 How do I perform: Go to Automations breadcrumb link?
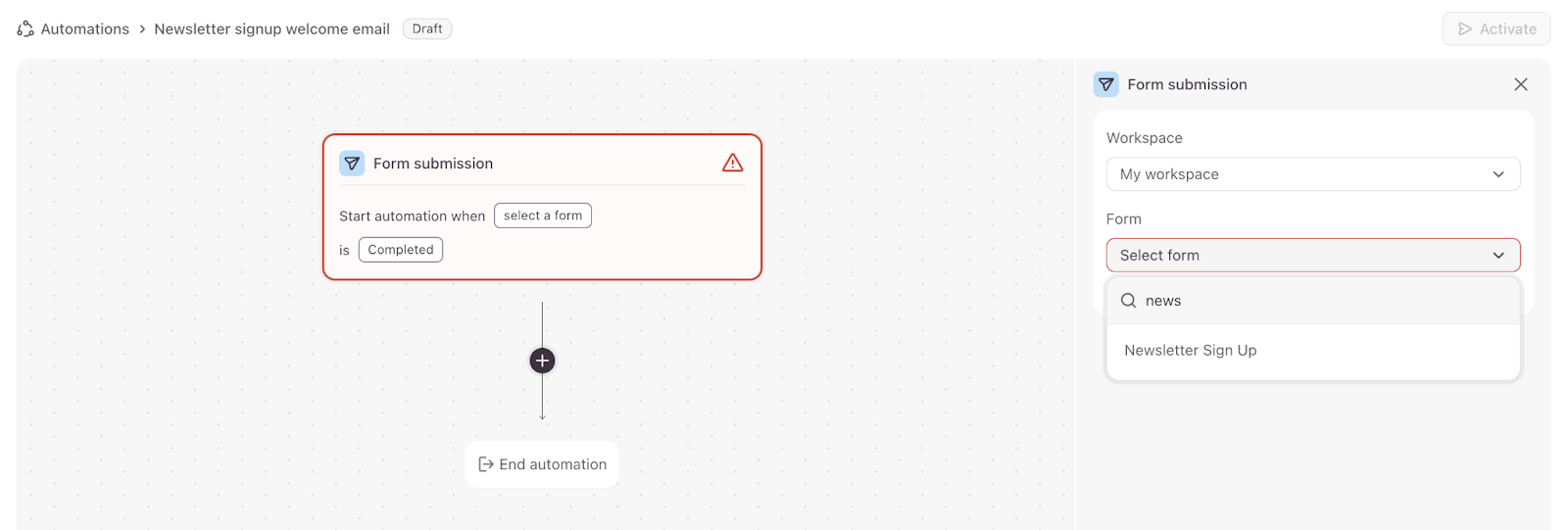tap(84, 29)
